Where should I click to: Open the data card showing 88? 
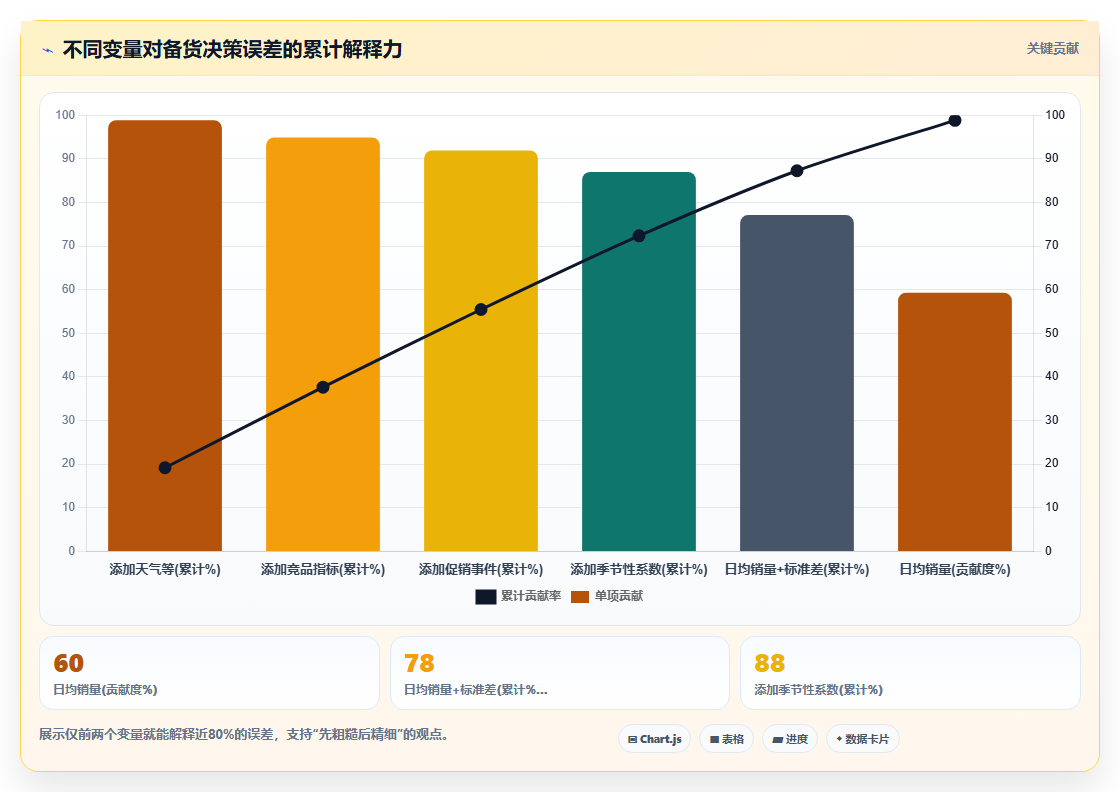[910, 673]
